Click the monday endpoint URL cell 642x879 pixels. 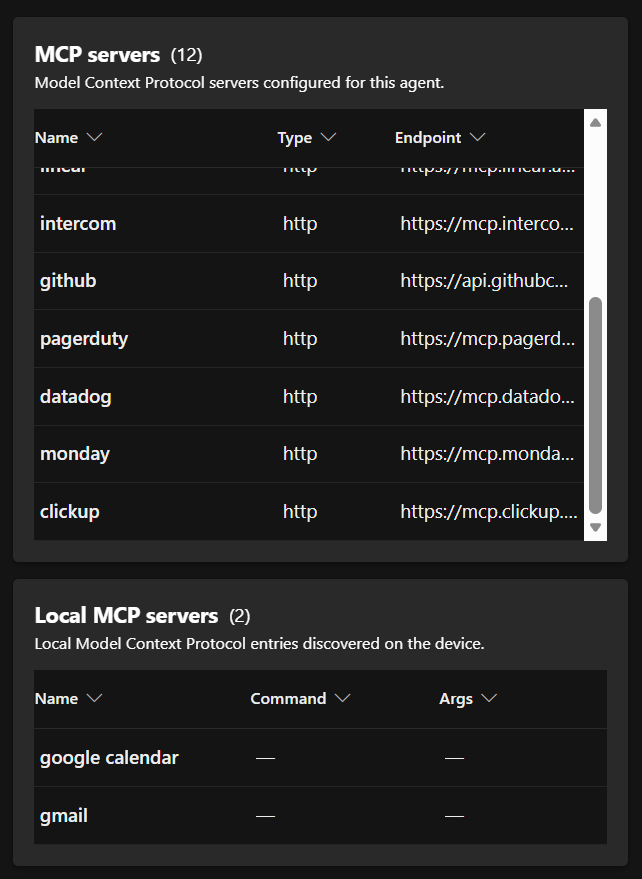(x=487, y=454)
